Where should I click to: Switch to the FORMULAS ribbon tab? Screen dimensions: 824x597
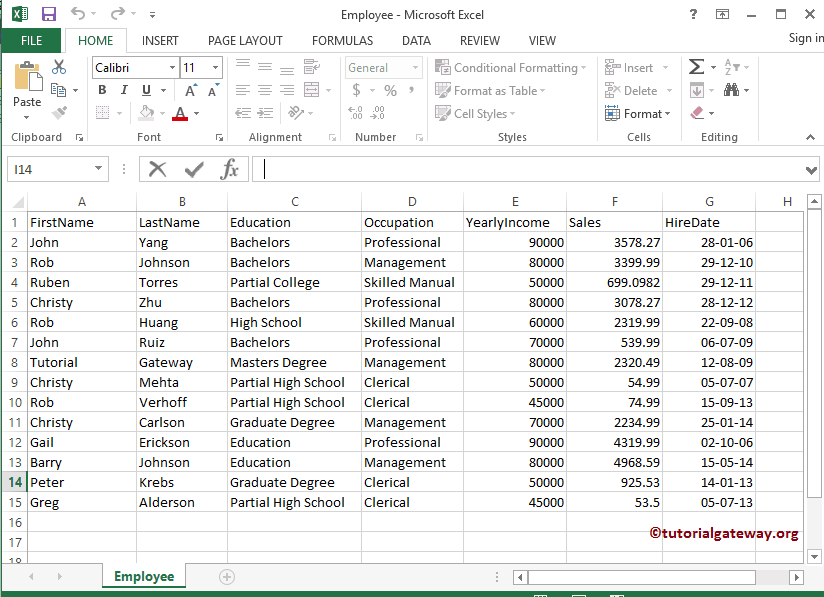(342, 41)
